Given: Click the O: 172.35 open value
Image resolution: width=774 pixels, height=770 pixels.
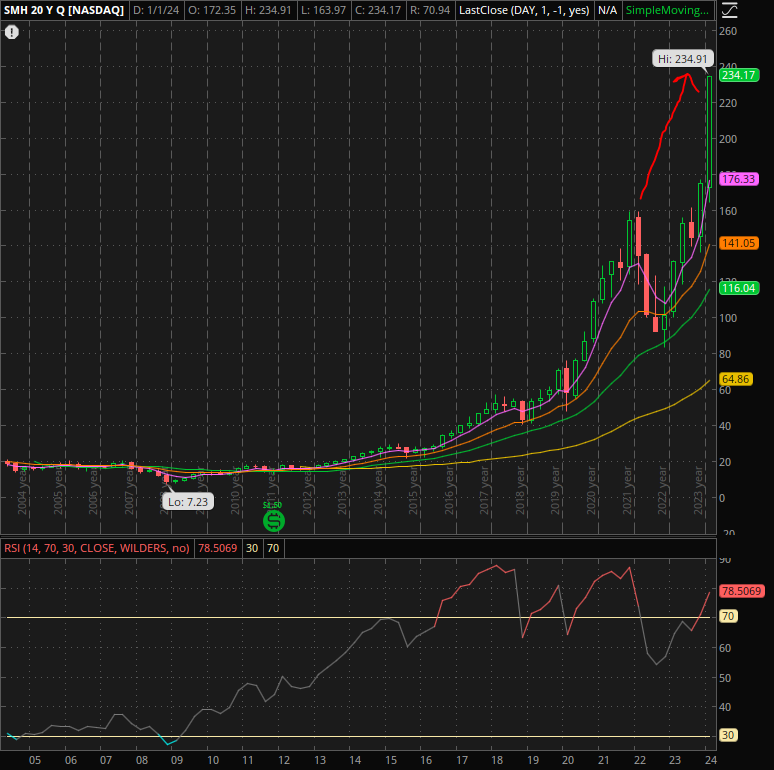Looking at the screenshot, I should 213,10.
